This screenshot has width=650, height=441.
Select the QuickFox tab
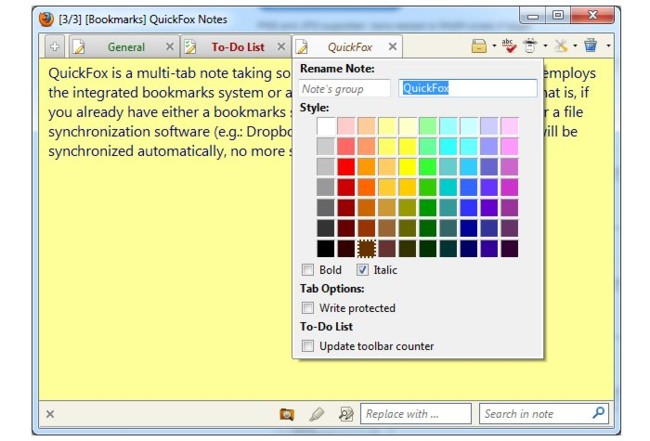tap(349, 47)
